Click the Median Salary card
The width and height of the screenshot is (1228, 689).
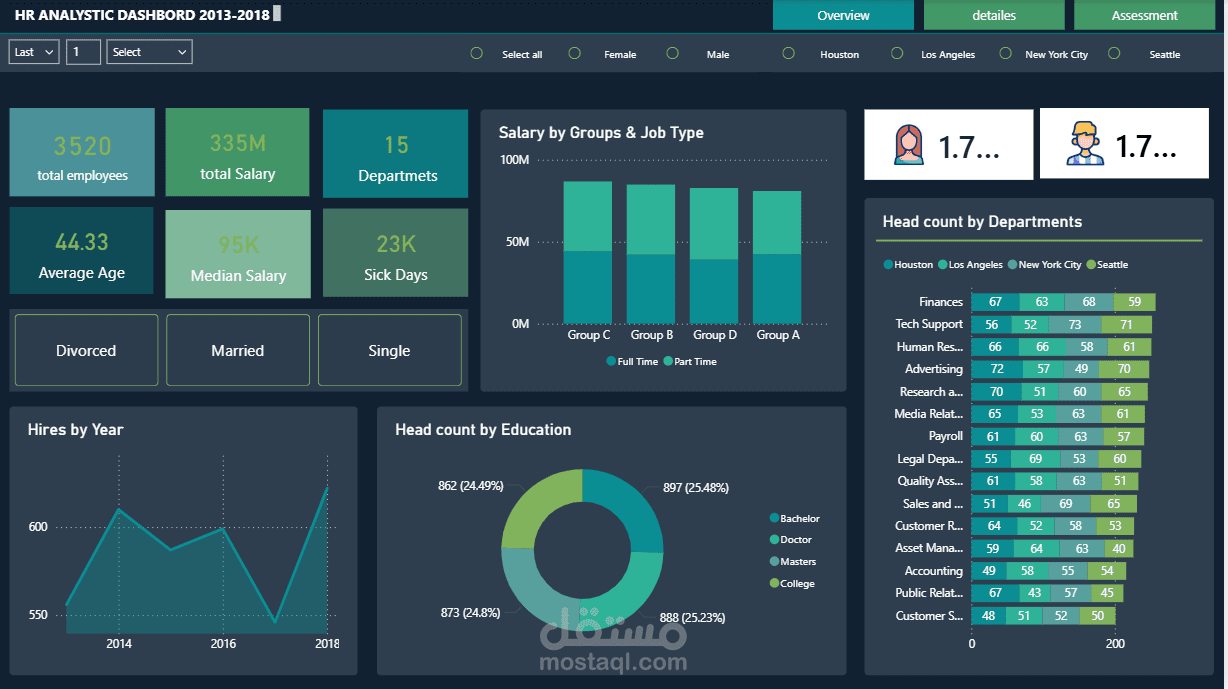point(238,253)
